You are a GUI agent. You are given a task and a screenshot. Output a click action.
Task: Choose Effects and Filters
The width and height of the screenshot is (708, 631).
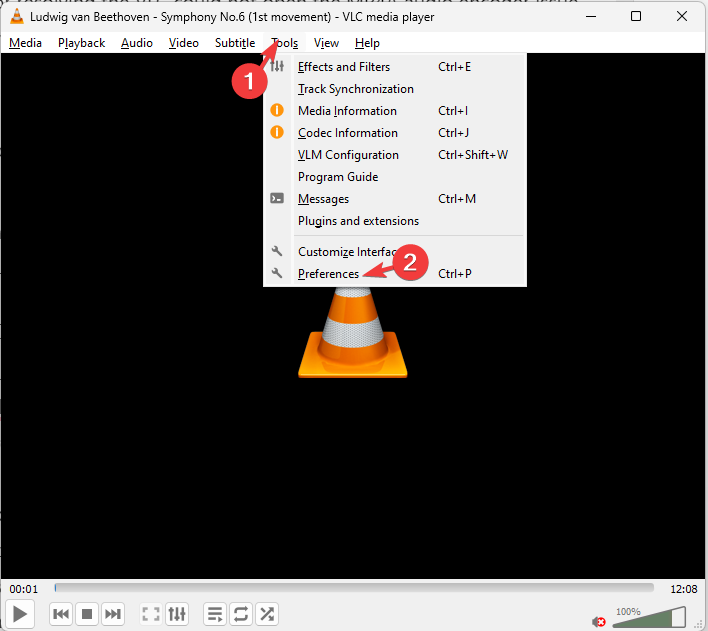(395, 67)
